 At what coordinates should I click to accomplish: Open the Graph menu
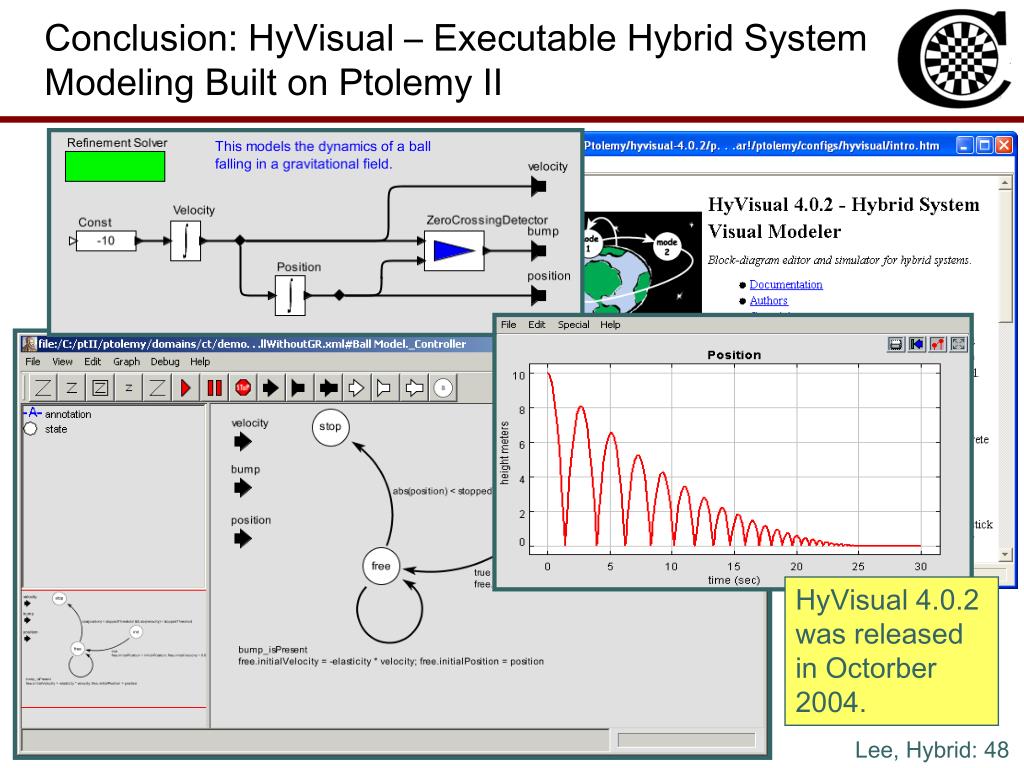tap(126, 361)
